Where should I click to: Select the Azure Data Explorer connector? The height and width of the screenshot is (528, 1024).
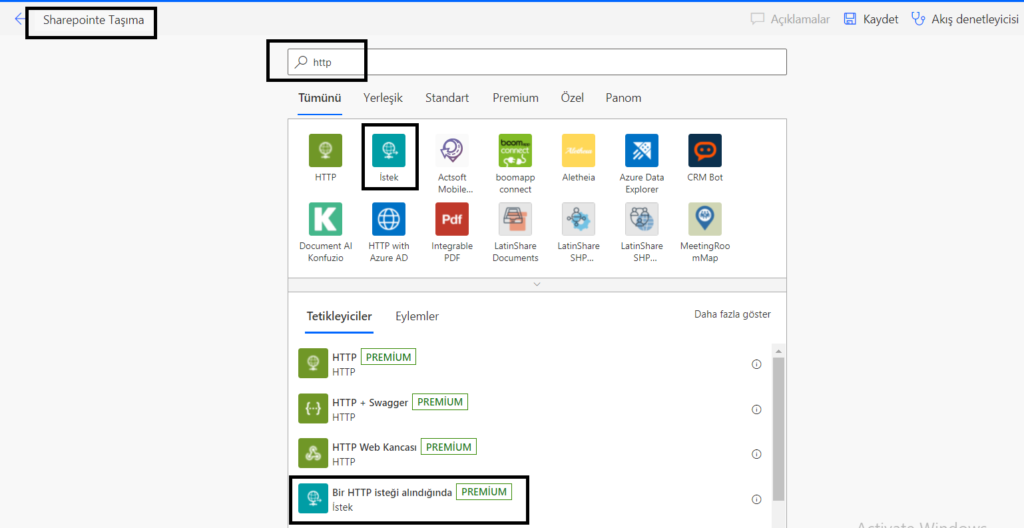click(x=642, y=150)
